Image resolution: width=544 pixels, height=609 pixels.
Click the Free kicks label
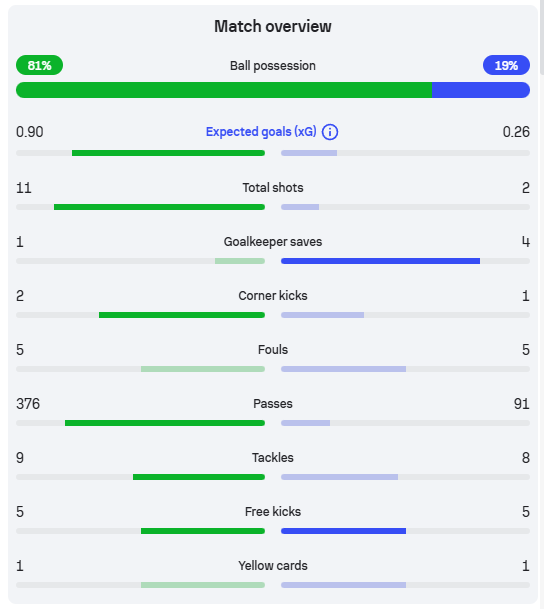click(x=273, y=512)
